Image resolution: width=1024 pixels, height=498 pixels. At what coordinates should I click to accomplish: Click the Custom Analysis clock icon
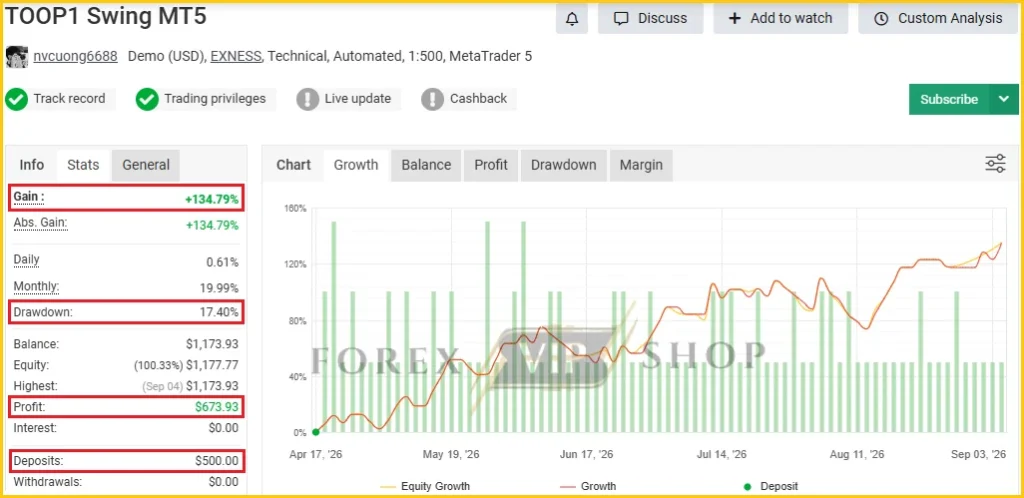click(881, 19)
